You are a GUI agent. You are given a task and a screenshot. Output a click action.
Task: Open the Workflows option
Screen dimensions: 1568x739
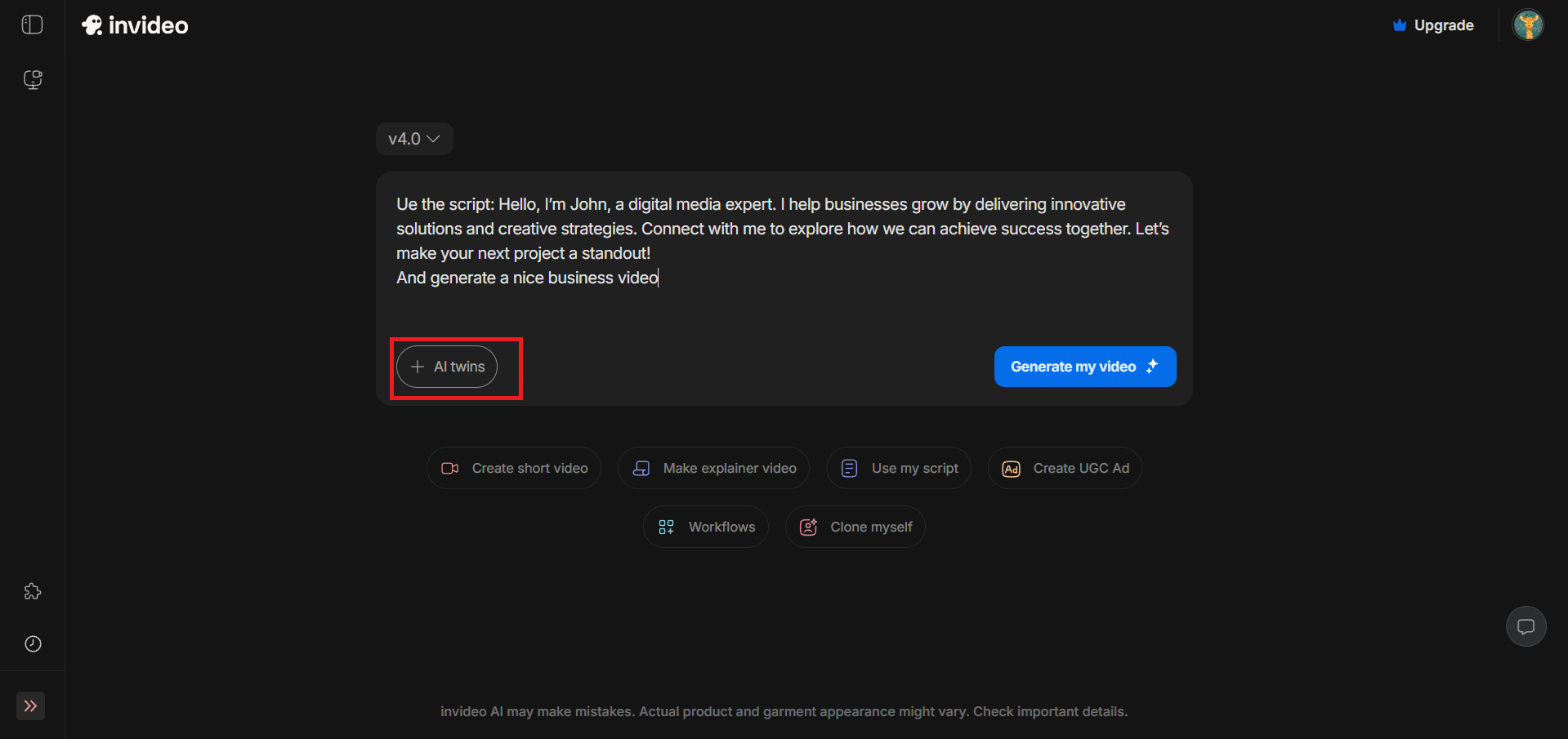coord(706,527)
